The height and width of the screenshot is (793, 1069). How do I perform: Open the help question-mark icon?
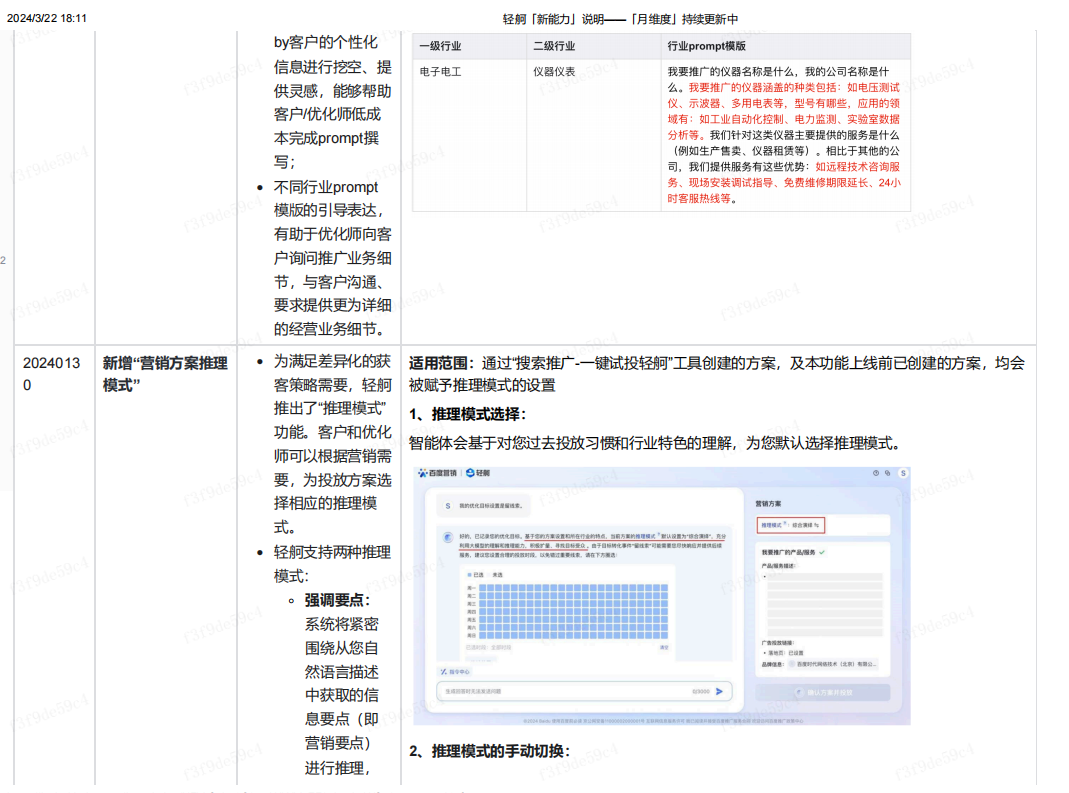875,473
